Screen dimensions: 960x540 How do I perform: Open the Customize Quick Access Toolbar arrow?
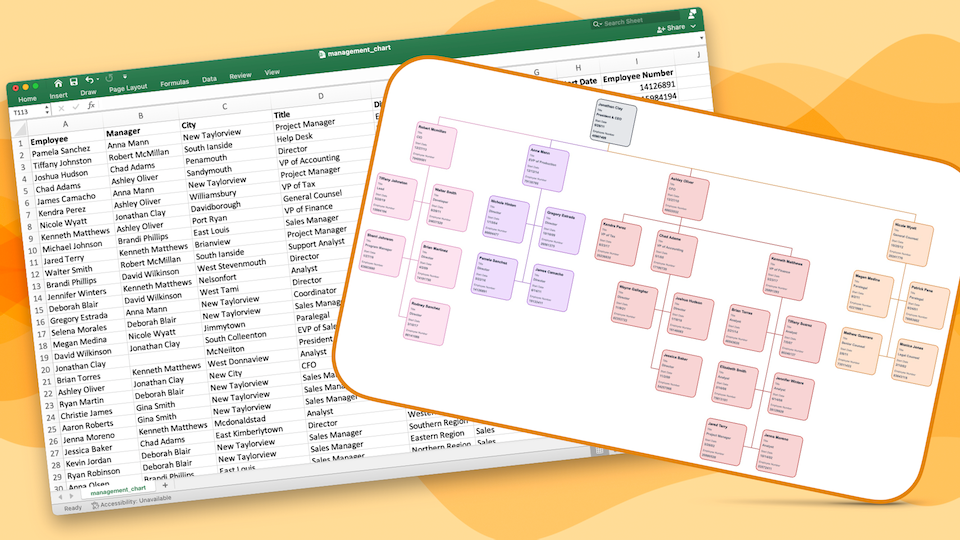[125, 77]
